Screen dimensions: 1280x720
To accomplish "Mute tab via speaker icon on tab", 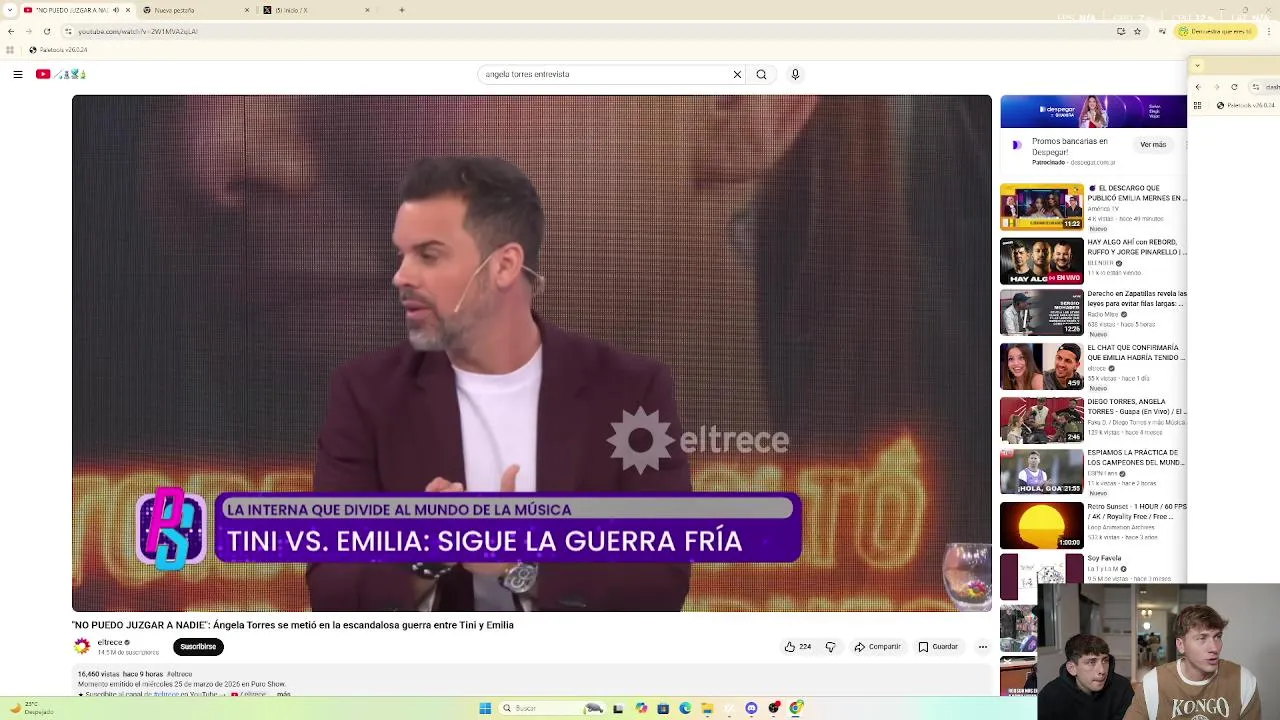I will (116, 10).
